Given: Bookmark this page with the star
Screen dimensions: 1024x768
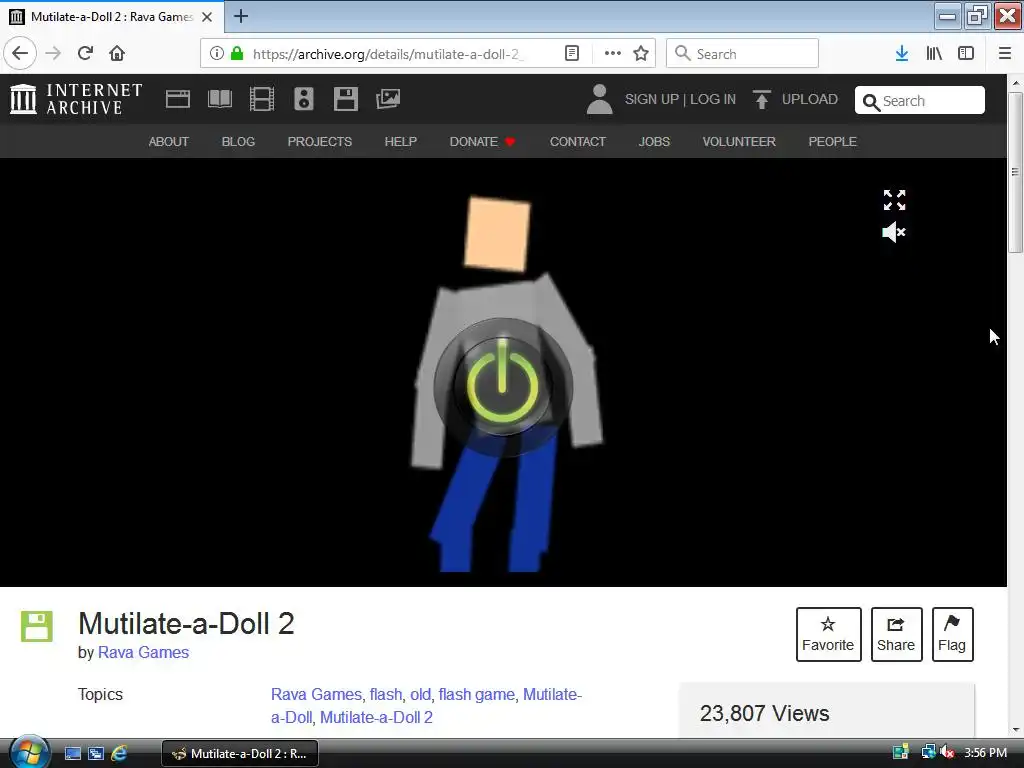Looking at the screenshot, I should coord(641,54).
